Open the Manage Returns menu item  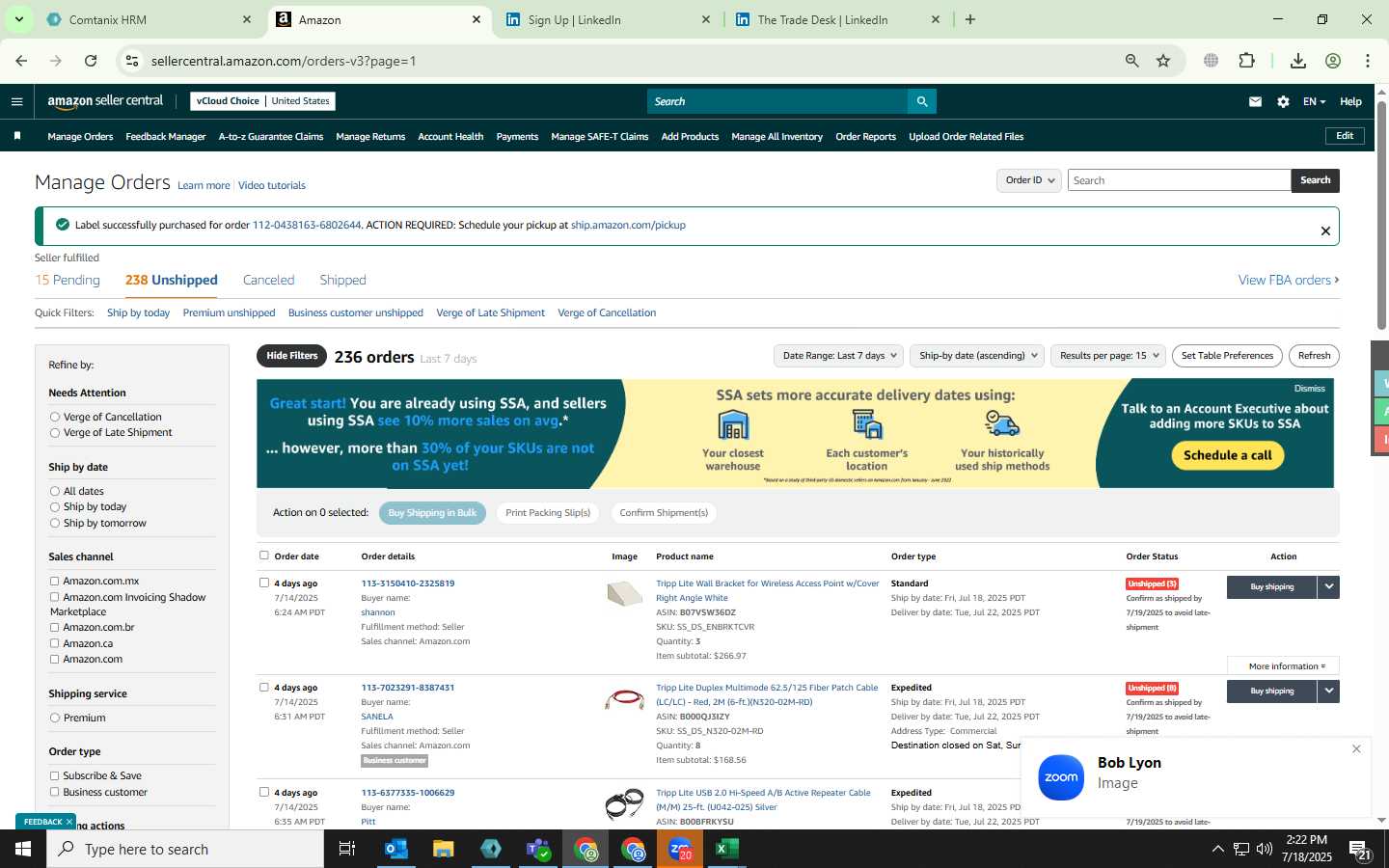(370, 137)
